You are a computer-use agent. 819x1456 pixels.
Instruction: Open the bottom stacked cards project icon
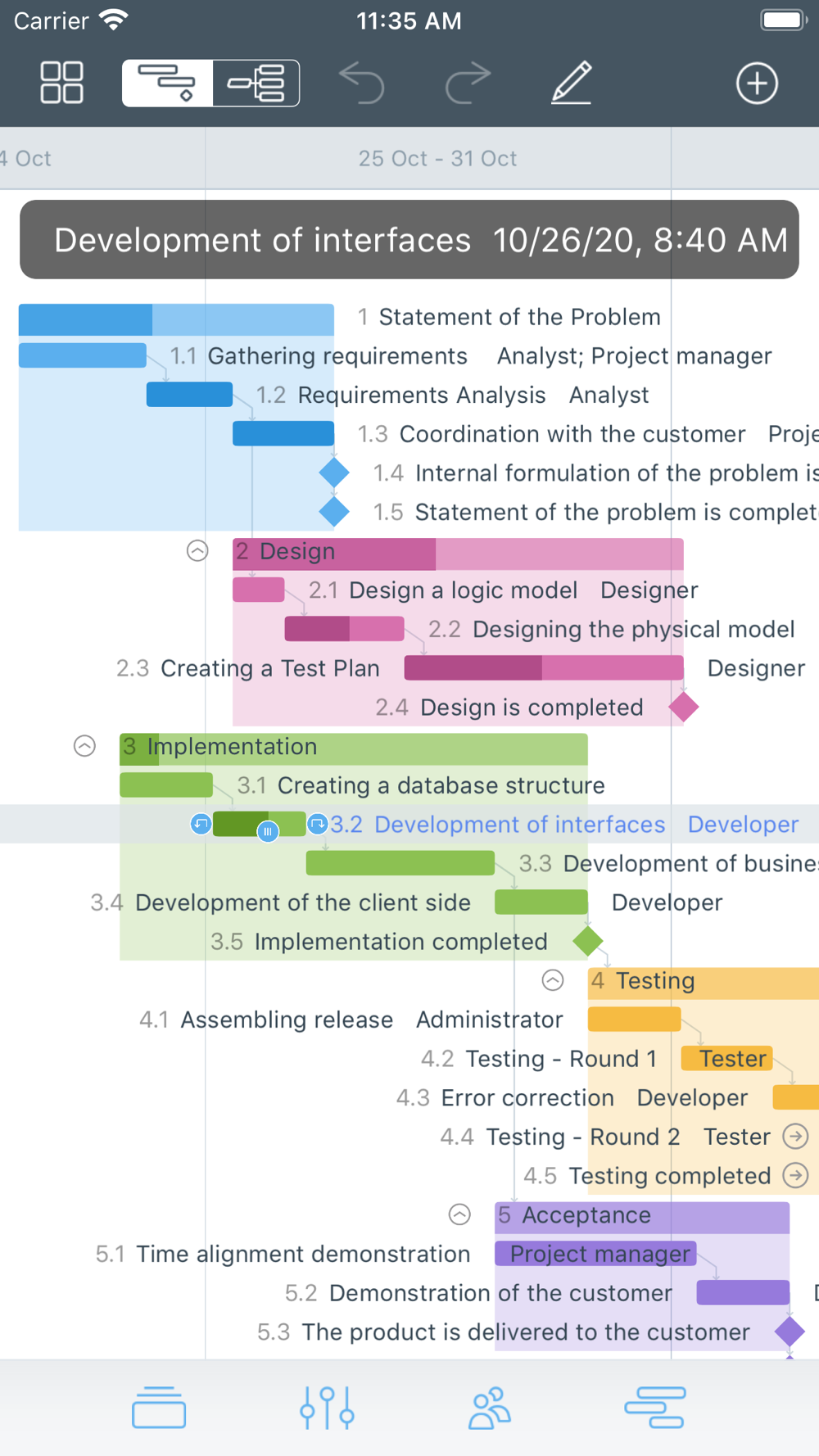pos(159,1408)
